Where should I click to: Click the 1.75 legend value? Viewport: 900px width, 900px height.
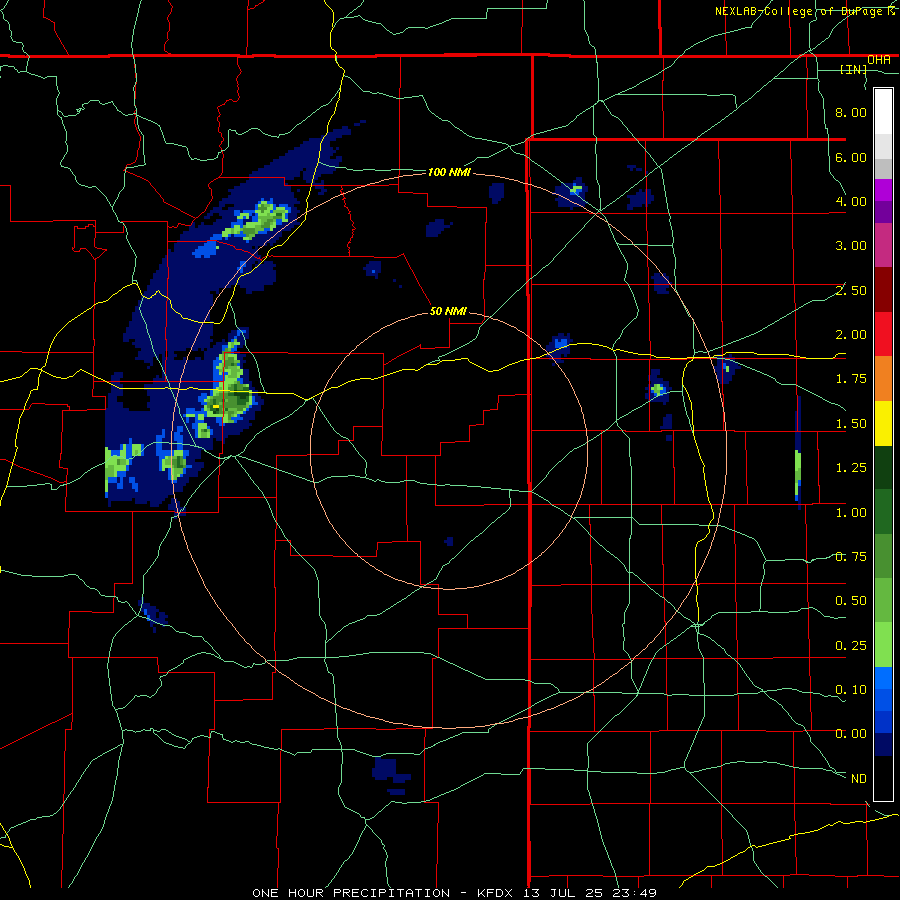(x=851, y=379)
